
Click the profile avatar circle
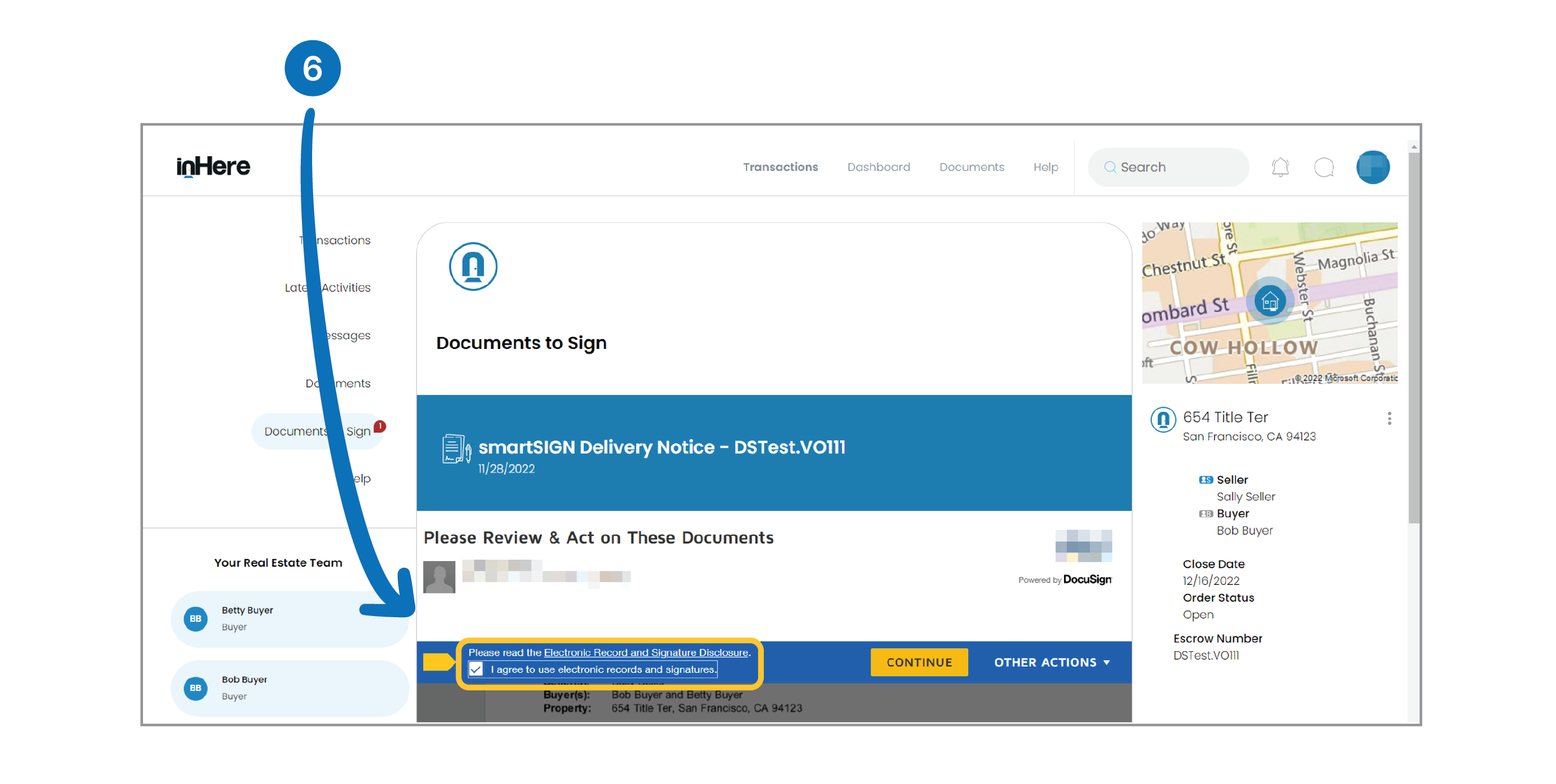[1372, 167]
